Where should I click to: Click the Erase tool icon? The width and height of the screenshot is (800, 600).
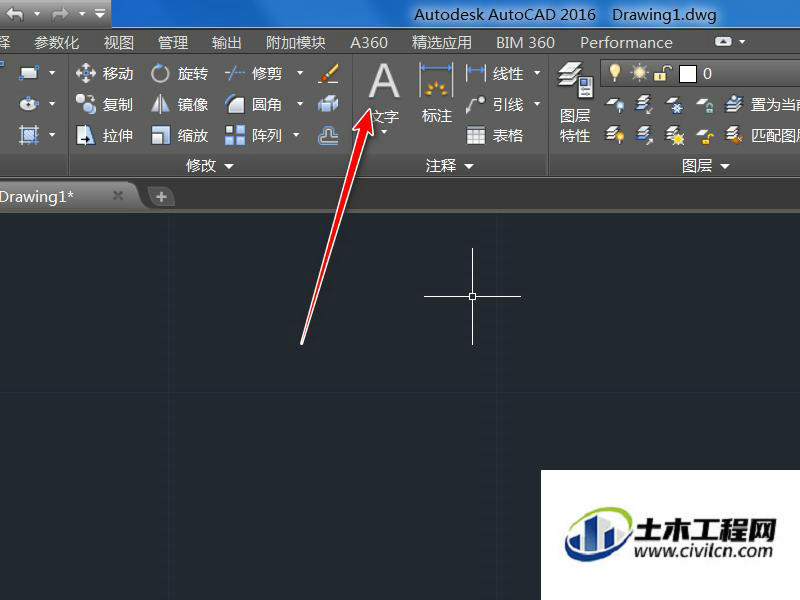tap(328, 73)
